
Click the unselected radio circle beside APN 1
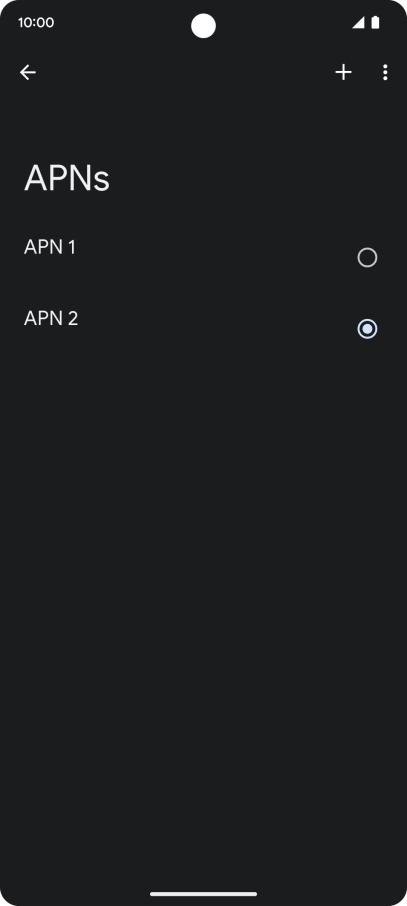coord(367,257)
